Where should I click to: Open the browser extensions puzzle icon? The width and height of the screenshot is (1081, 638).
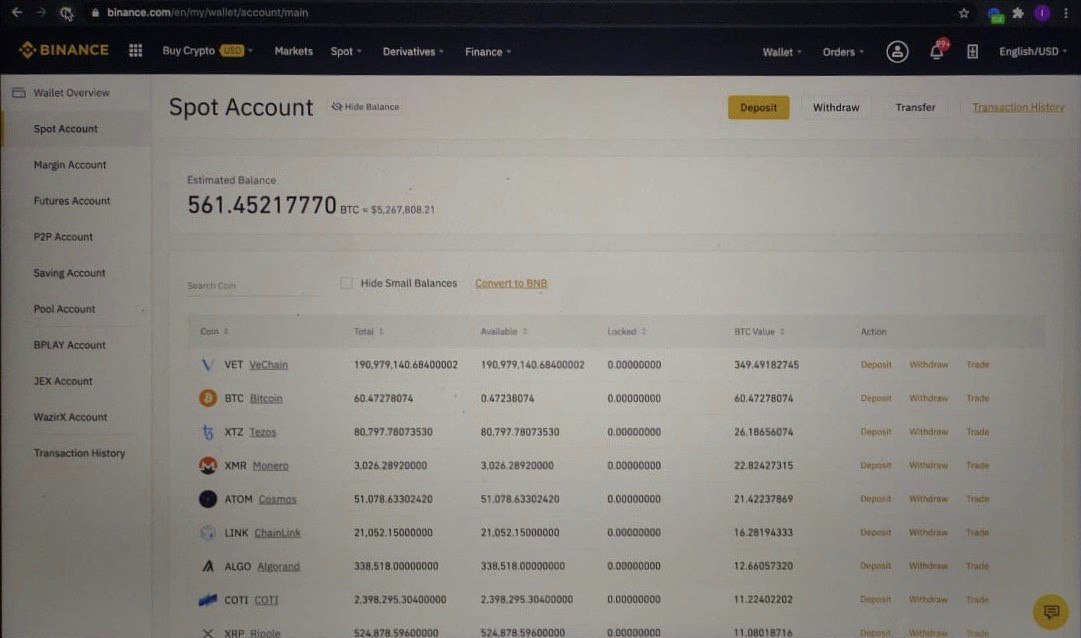[1018, 12]
